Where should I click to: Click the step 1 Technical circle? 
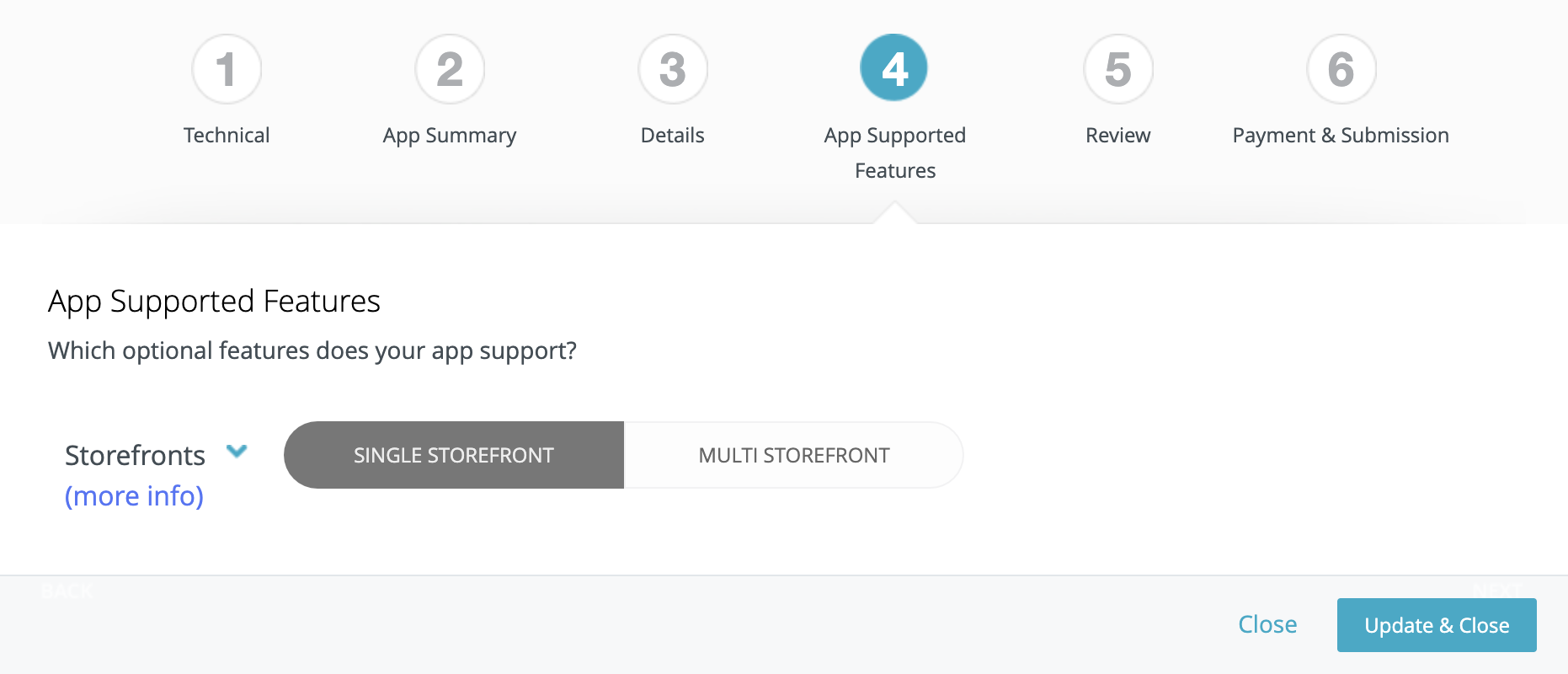[x=227, y=68]
